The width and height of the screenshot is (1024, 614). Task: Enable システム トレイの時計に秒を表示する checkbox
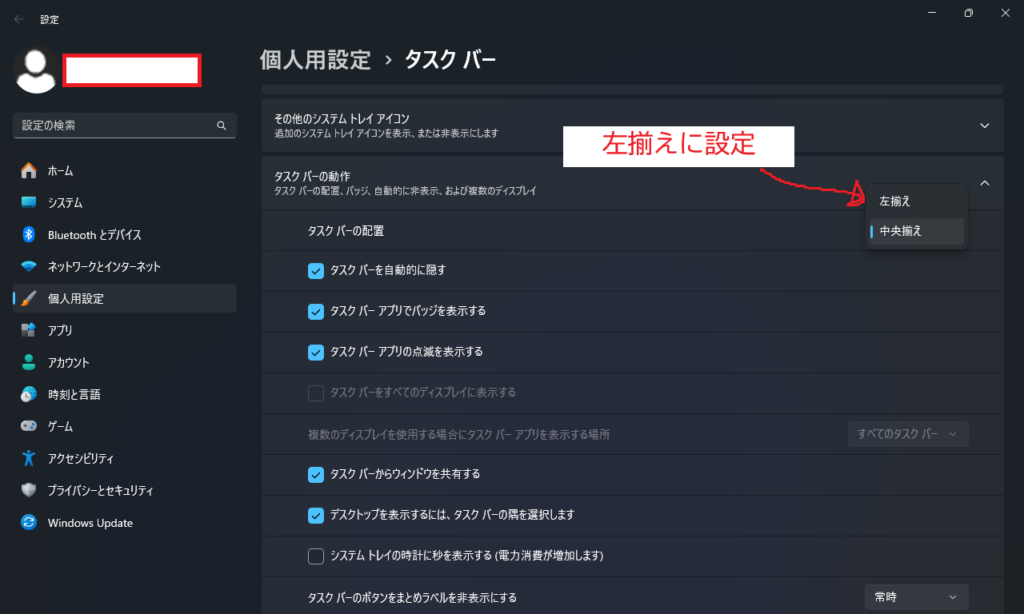click(x=316, y=555)
